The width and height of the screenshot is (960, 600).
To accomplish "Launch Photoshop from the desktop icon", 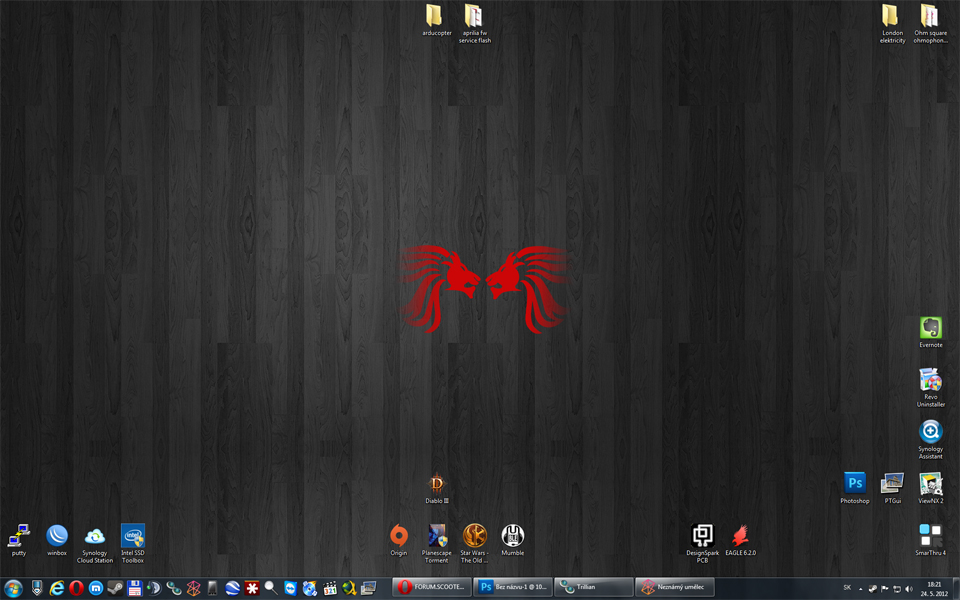I will [854, 485].
